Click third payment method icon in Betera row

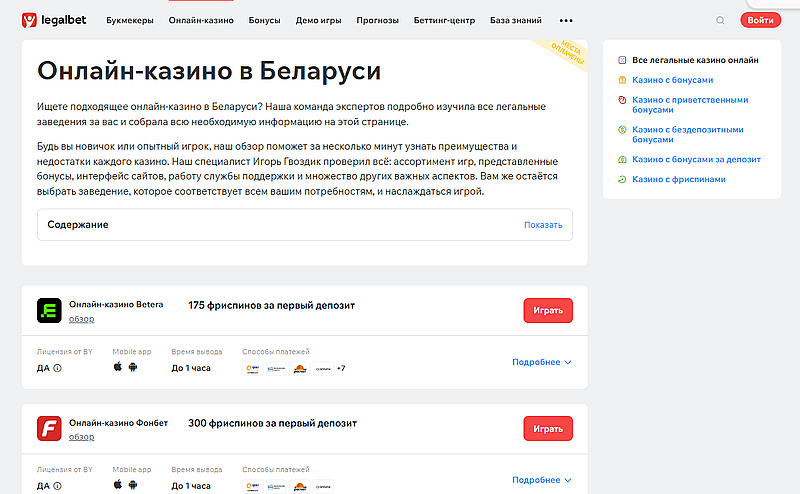point(300,368)
